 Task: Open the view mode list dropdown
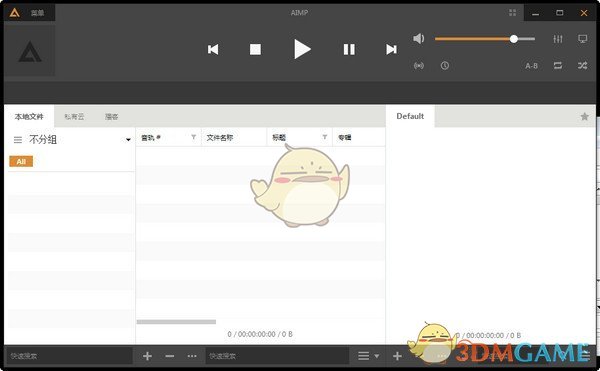point(368,356)
